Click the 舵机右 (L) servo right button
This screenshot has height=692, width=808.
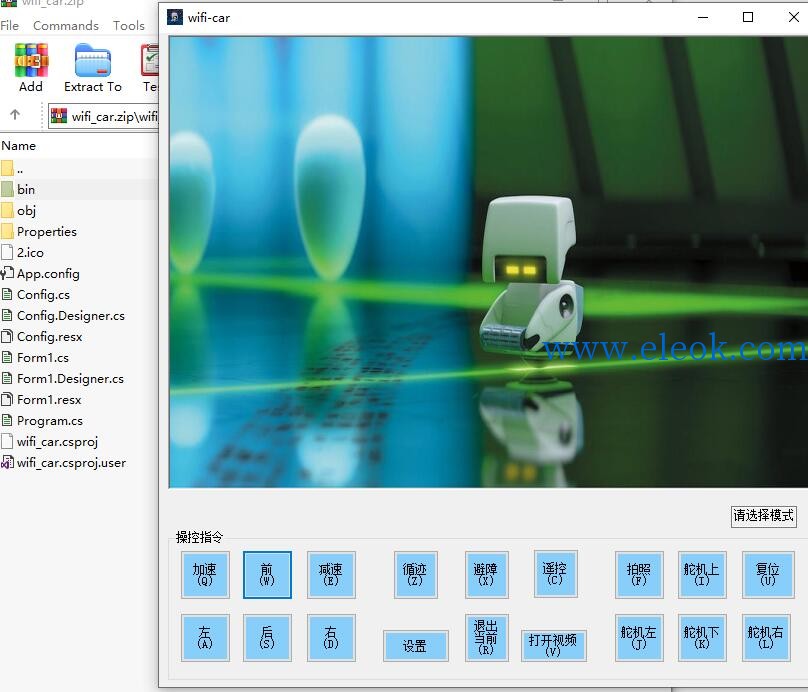click(x=766, y=637)
